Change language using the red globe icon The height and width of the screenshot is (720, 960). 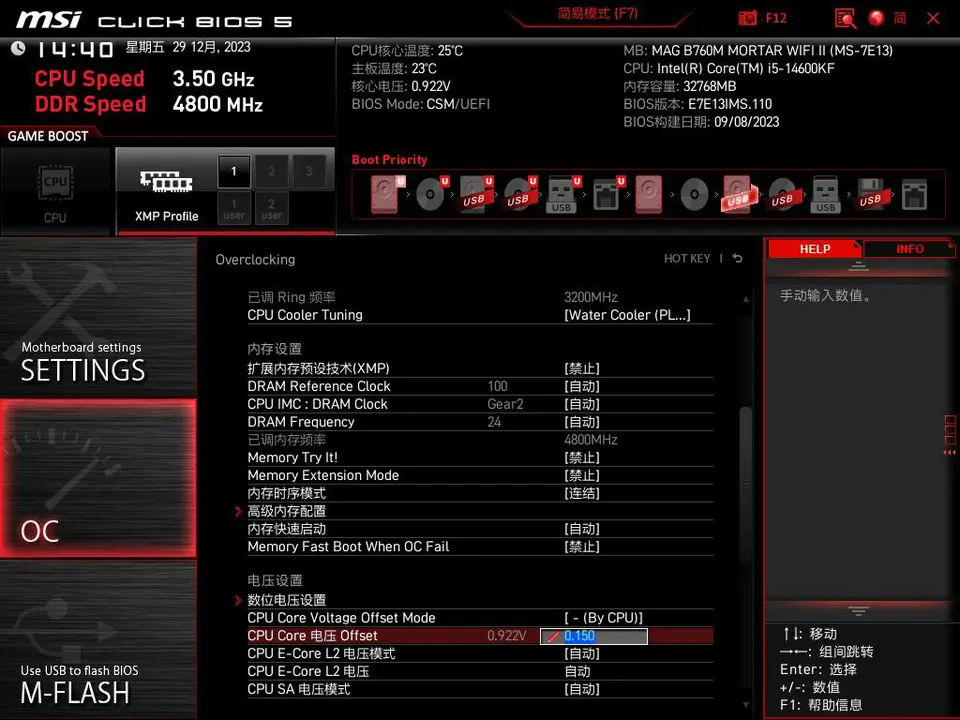[876, 18]
